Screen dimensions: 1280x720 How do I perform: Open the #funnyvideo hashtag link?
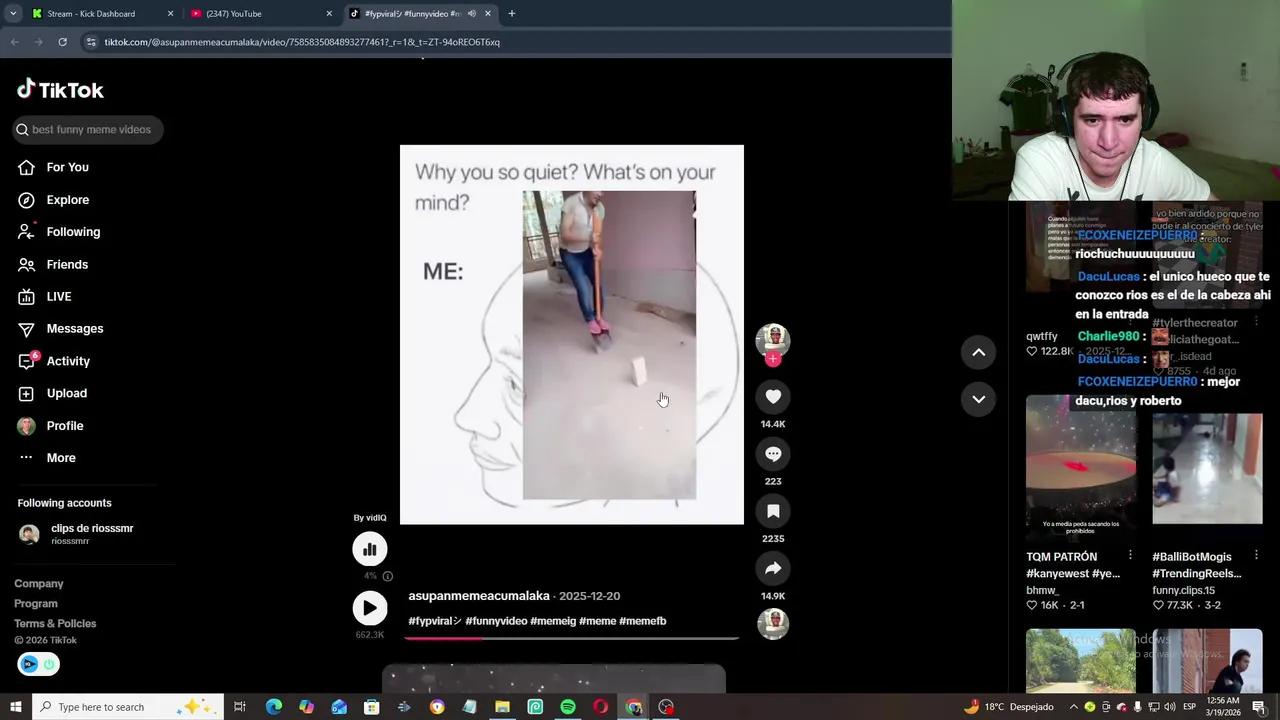(x=497, y=620)
